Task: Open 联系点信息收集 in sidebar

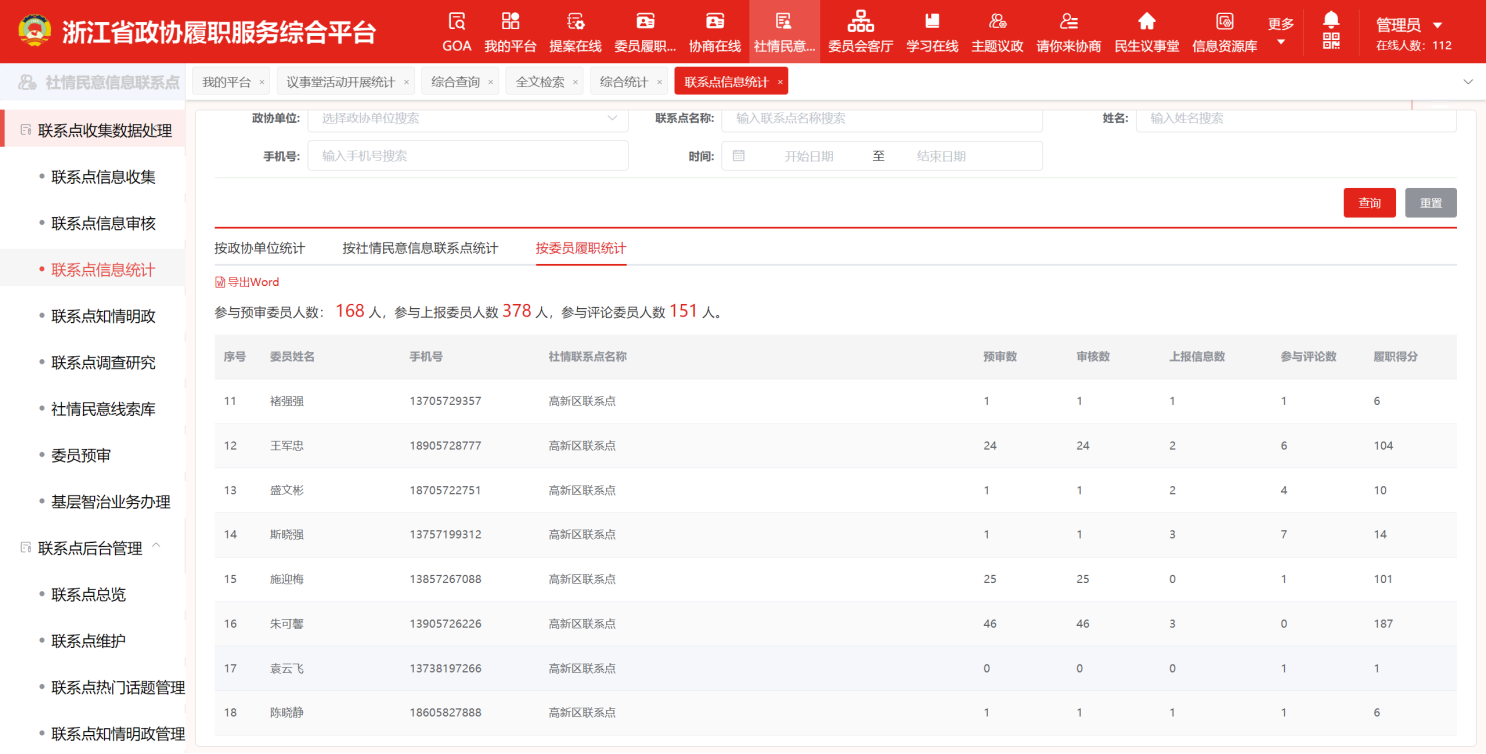Action: pyautogui.click(x=103, y=177)
